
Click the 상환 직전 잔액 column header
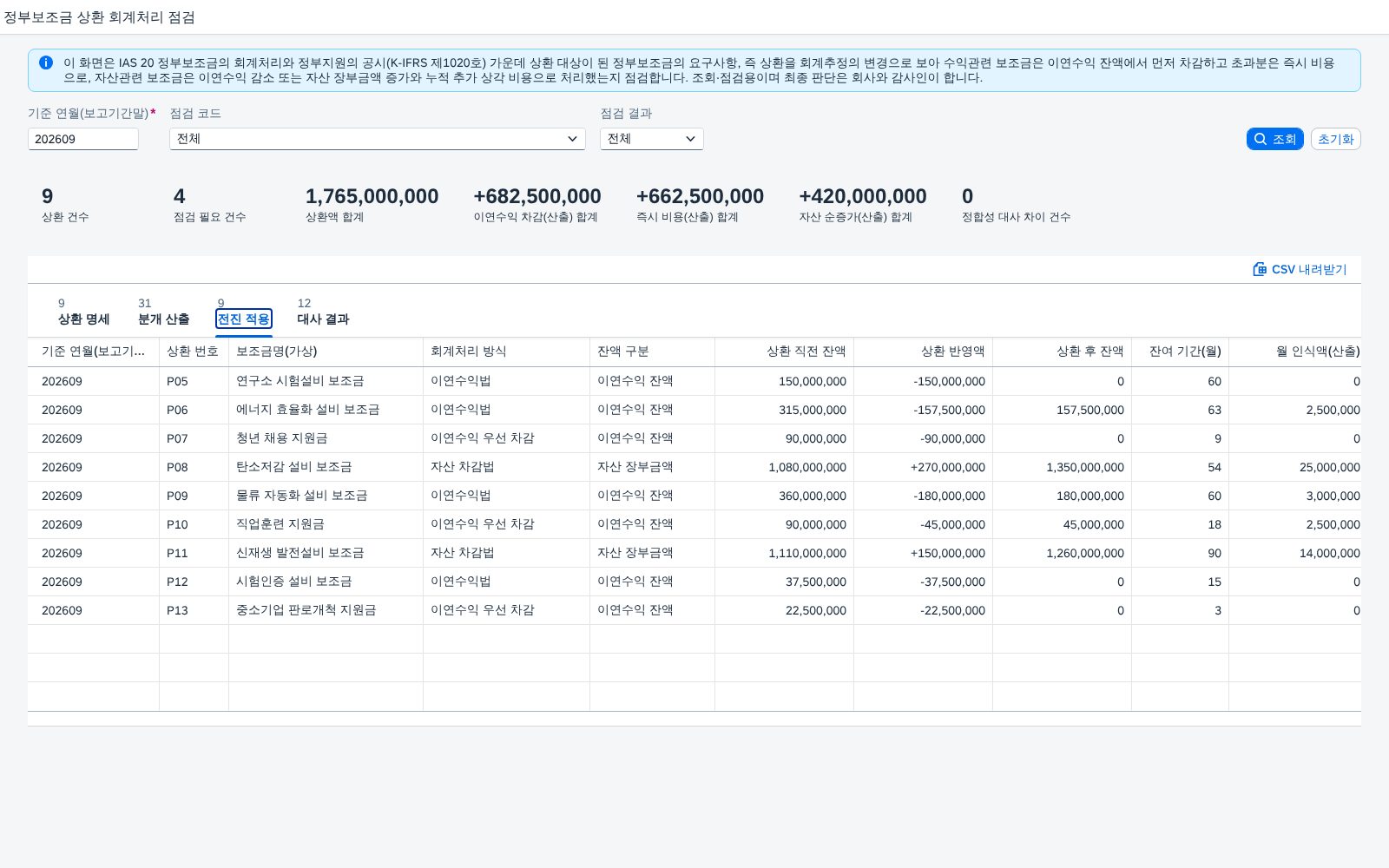pos(784,352)
